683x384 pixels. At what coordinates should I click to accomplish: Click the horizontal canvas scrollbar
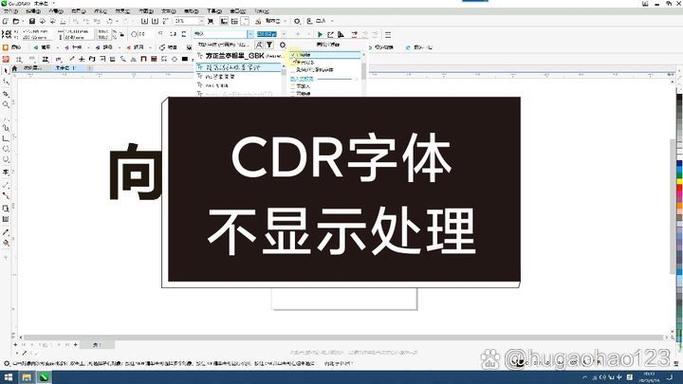pos(343,337)
